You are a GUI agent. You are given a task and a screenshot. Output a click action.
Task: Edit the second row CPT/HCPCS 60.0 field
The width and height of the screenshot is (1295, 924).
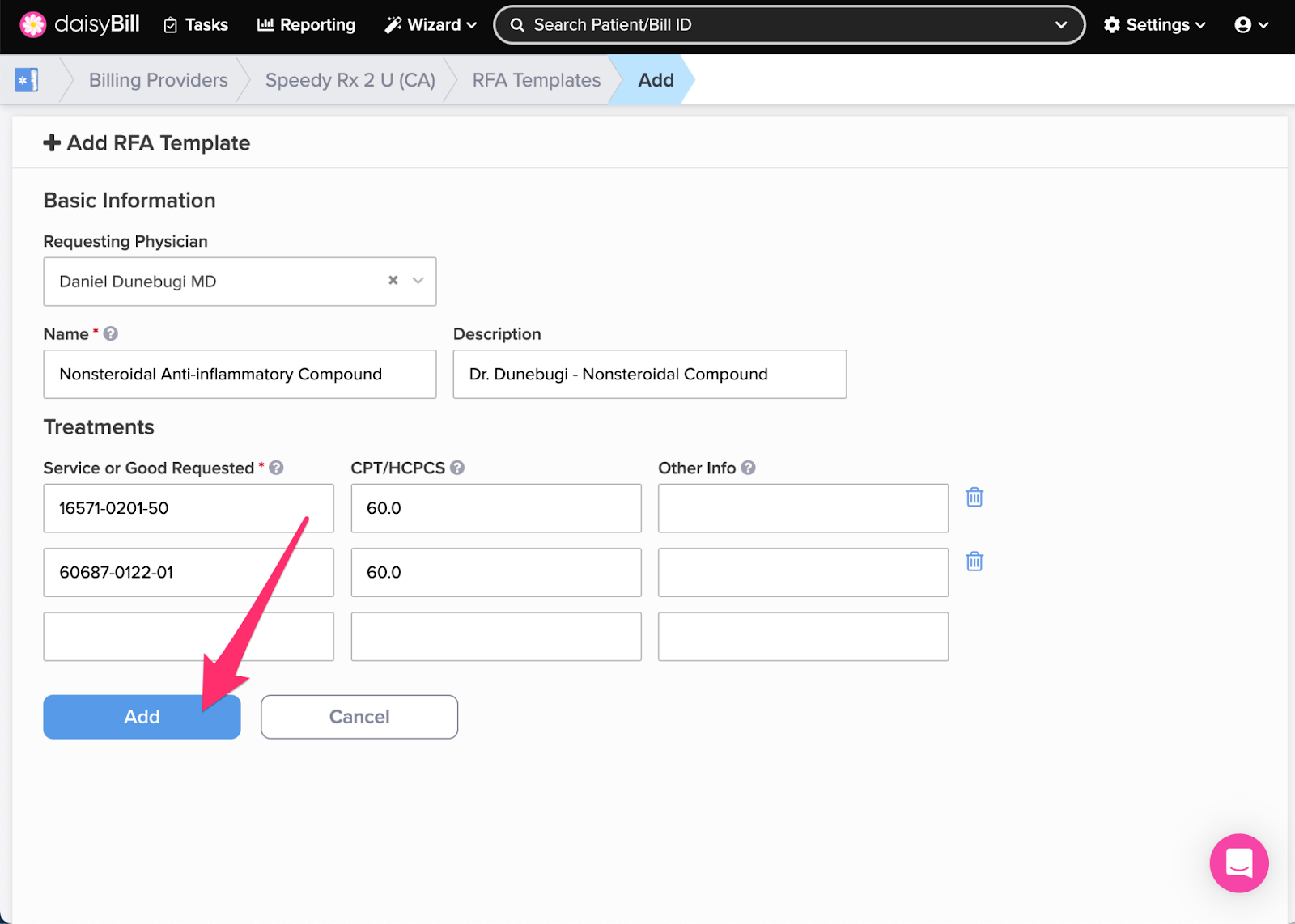(x=496, y=572)
